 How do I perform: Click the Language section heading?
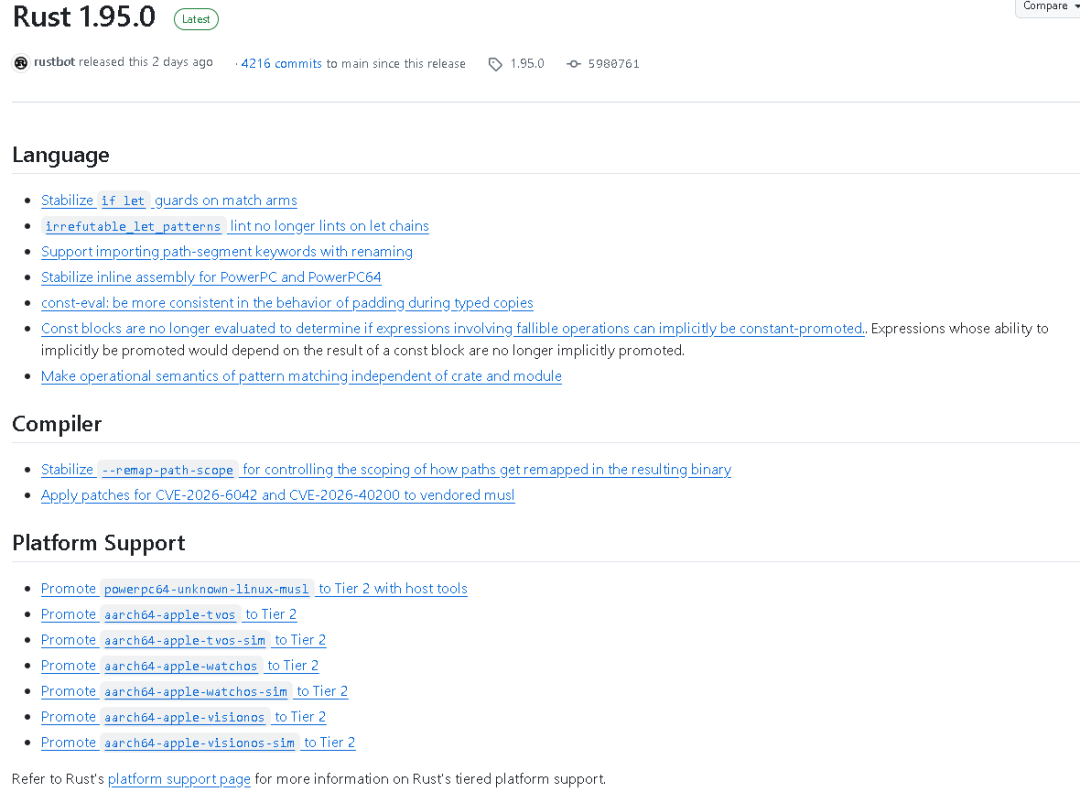pos(61,155)
